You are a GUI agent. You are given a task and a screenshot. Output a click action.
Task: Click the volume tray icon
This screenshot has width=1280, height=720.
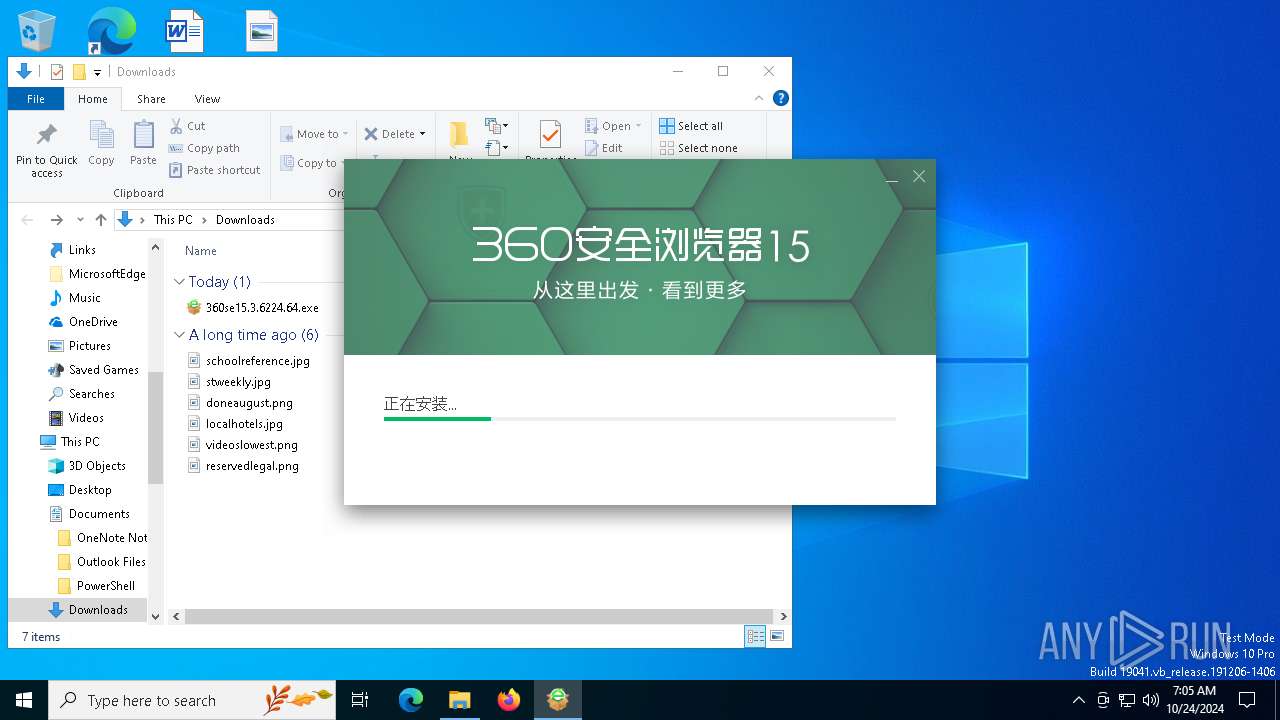1151,700
